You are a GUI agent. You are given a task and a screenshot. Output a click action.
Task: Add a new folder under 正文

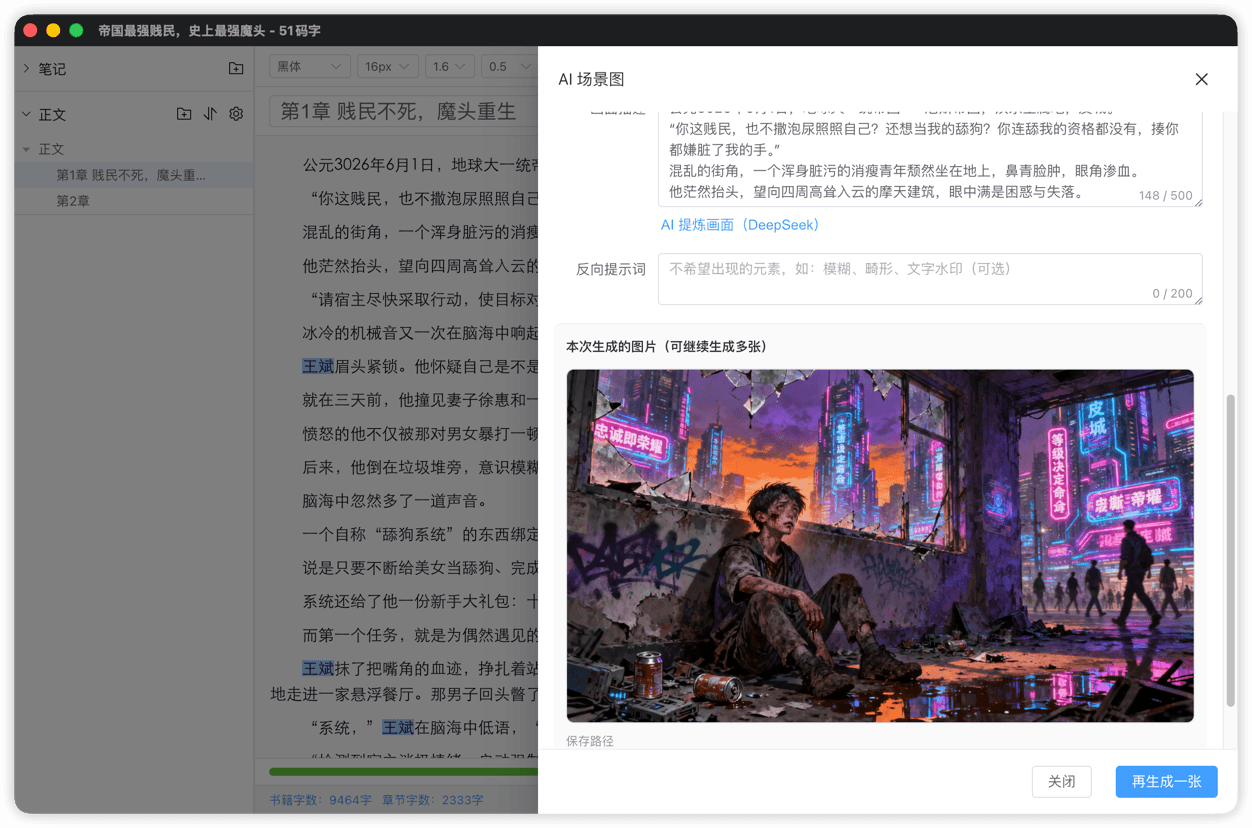click(x=184, y=114)
